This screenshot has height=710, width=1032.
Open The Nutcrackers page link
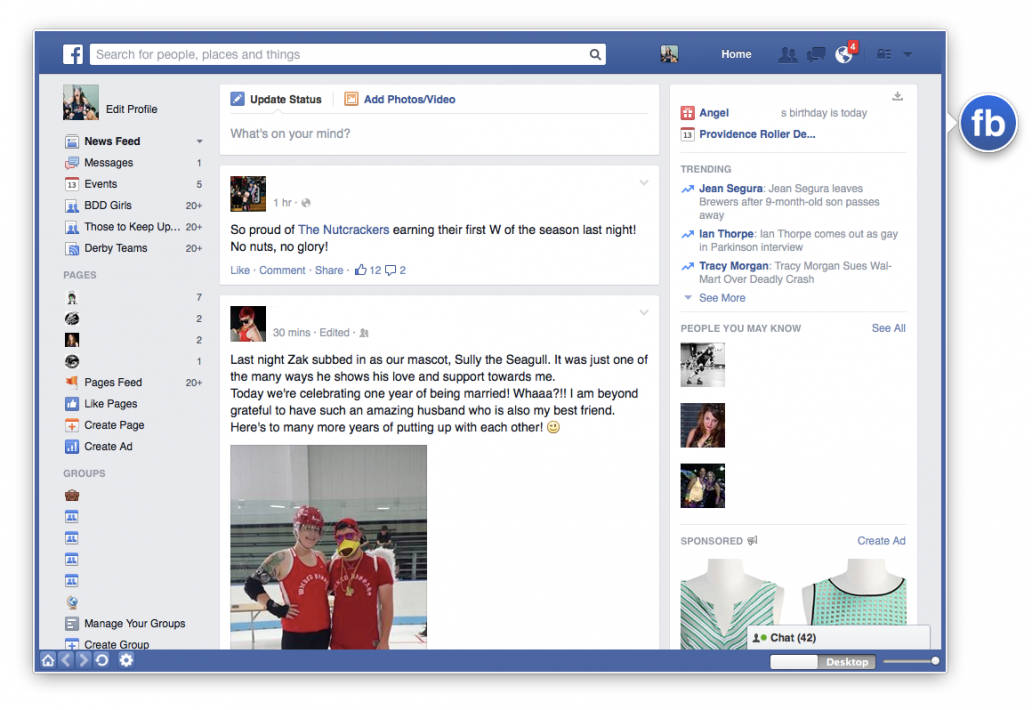(x=343, y=230)
